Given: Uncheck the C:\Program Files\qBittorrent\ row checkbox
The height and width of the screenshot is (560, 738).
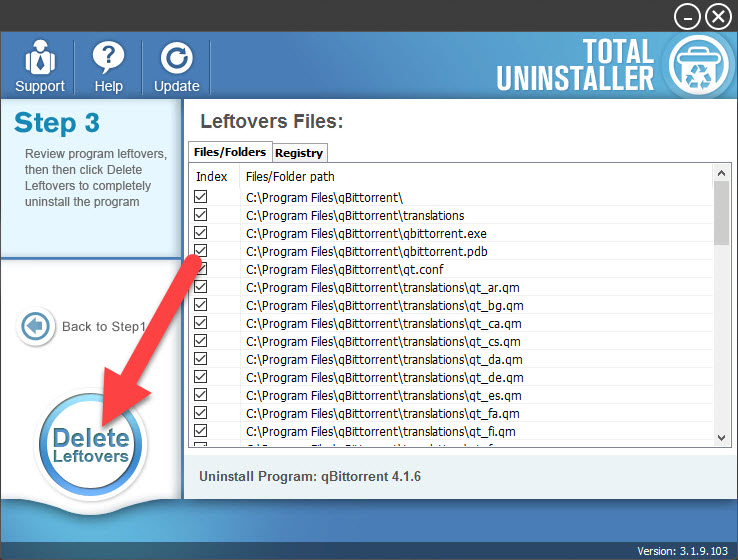Looking at the screenshot, I should click(x=201, y=197).
